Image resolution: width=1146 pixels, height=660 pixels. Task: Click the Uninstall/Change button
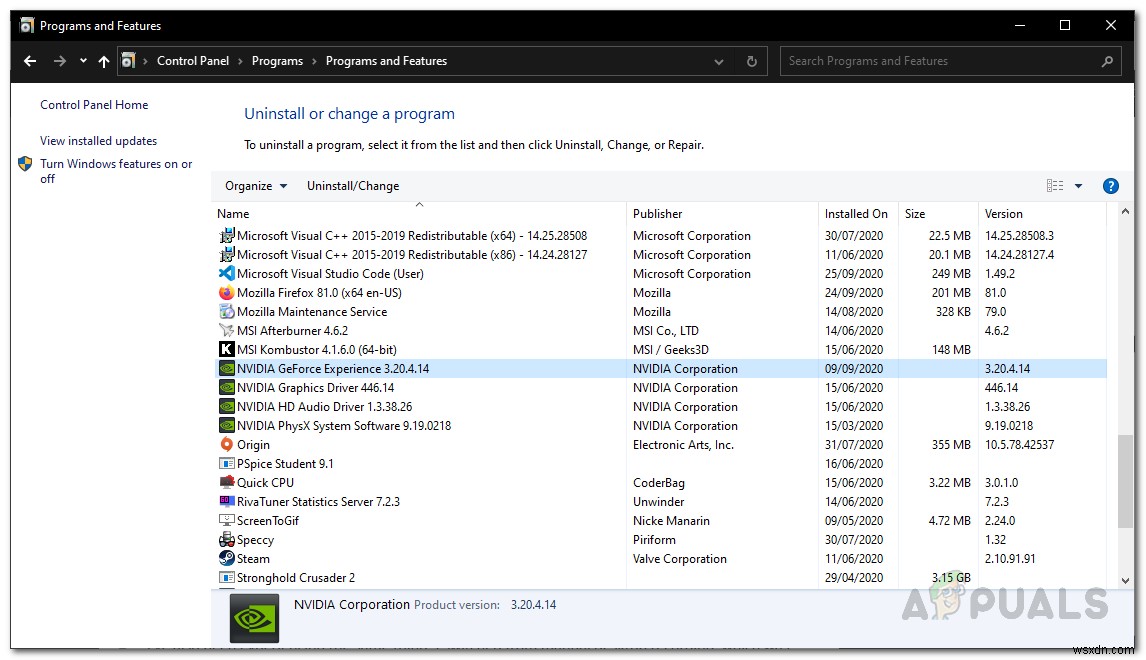coord(353,185)
